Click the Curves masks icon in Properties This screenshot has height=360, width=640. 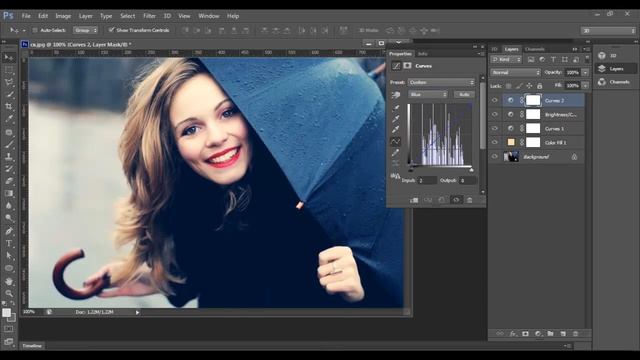[x=407, y=66]
